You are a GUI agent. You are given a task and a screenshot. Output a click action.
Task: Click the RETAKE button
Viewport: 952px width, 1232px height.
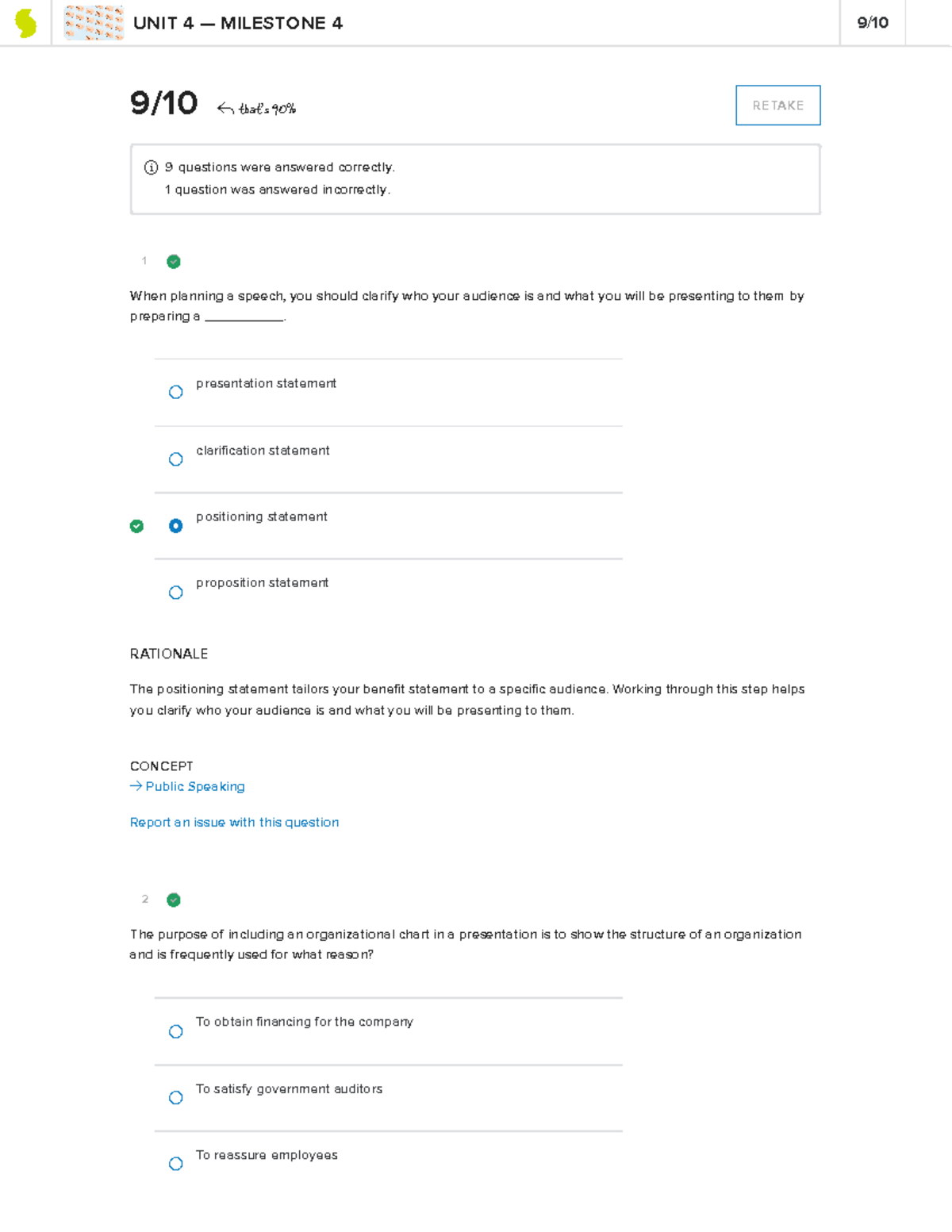(x=777, y=106)
